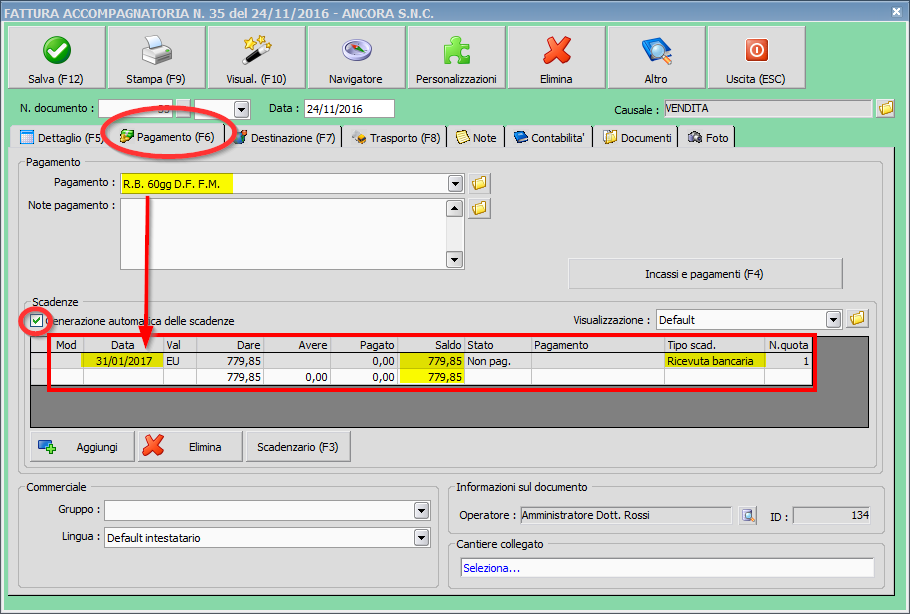Open the Lingua dropdown

[x=421, y=537]
